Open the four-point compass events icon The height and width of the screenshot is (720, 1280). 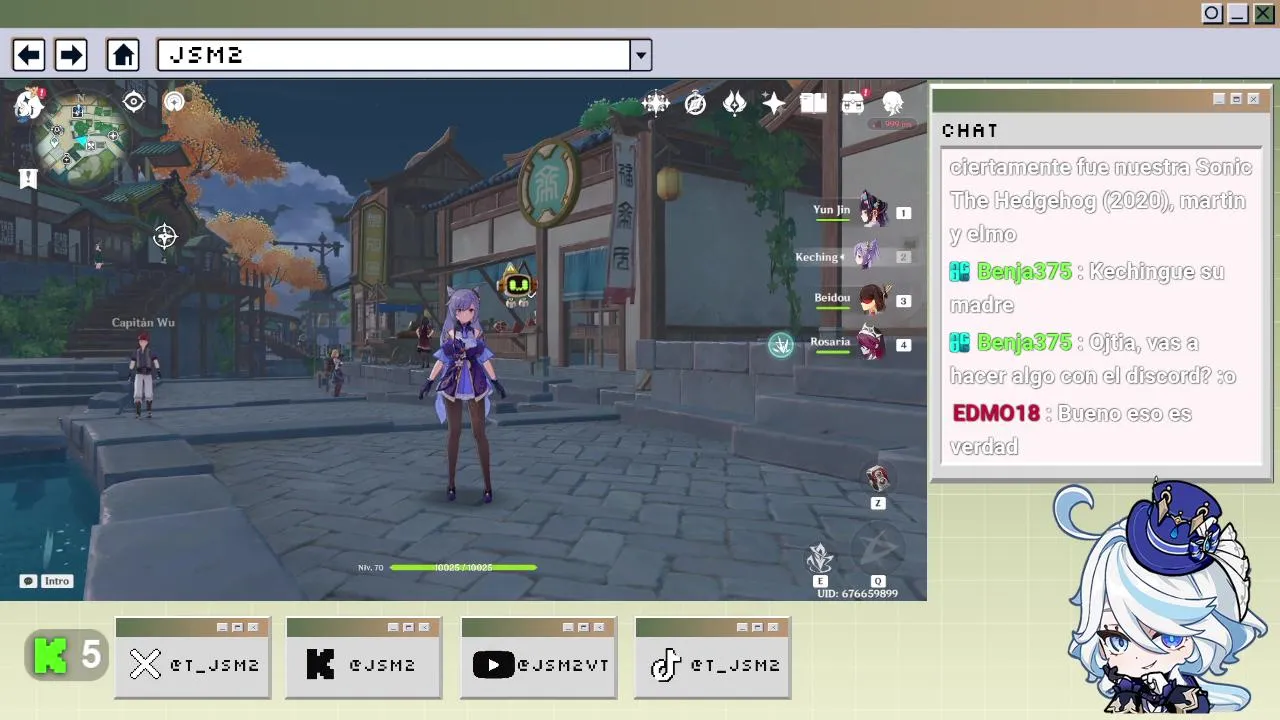pos(656,103)
